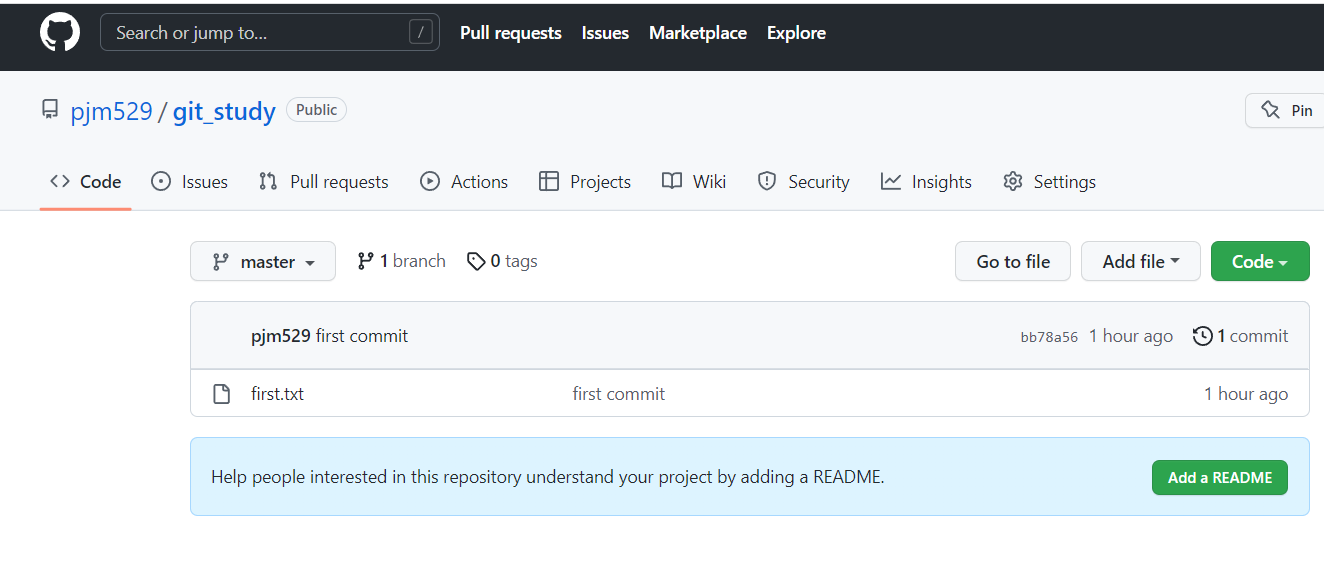Open Issues in top navigation bar
This screenshot has height=563, width=1324.
point(605,33)
